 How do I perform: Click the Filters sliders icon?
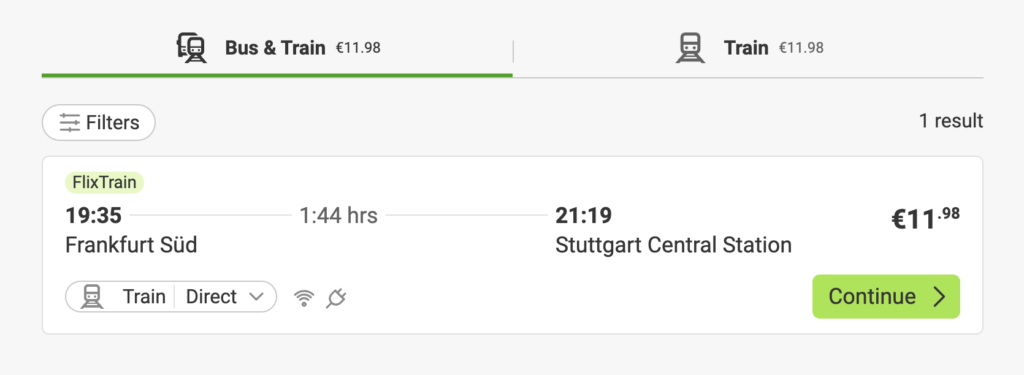69,123
